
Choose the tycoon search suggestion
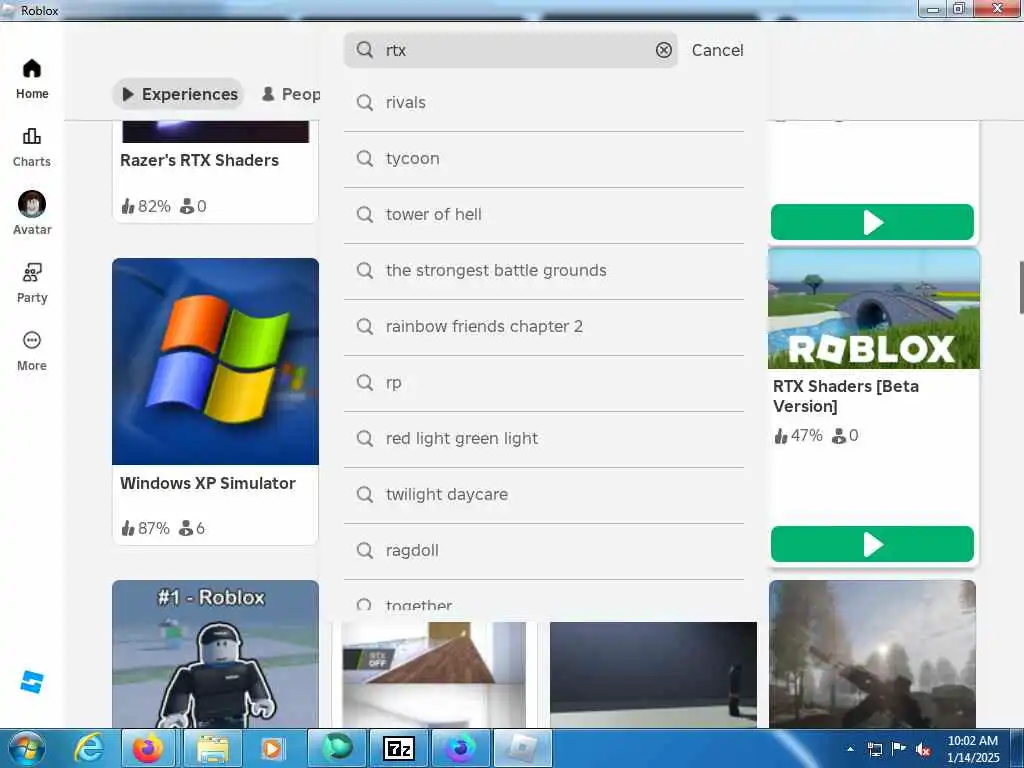pos(544,159)
